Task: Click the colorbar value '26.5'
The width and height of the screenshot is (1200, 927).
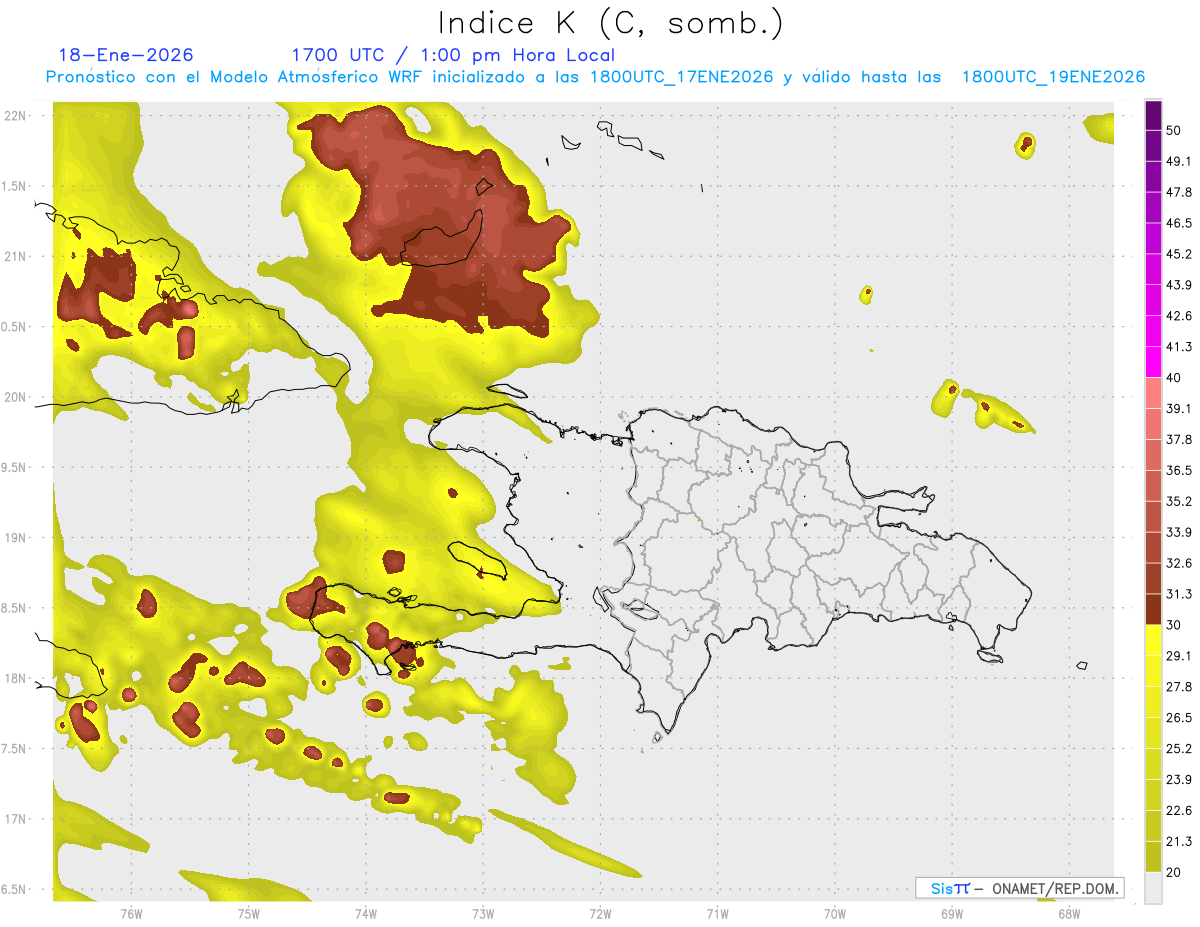Action: [x=1179, y=718]
